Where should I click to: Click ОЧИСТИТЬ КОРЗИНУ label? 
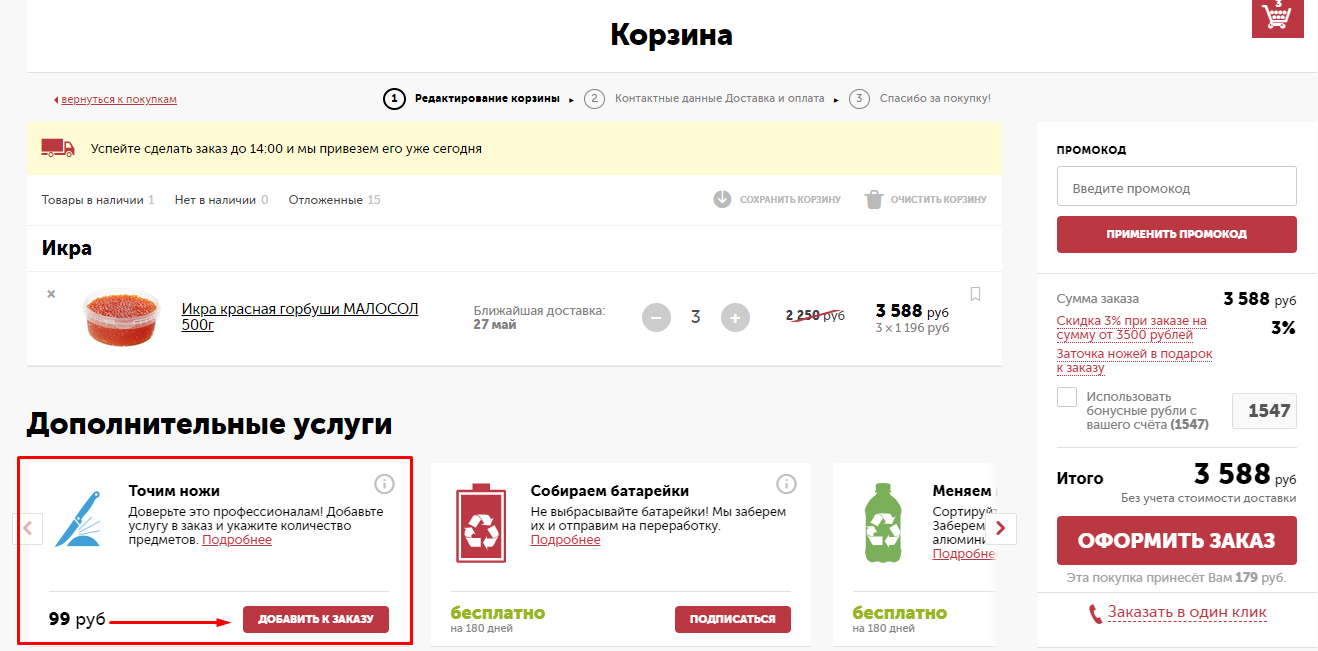pos(939,200)
